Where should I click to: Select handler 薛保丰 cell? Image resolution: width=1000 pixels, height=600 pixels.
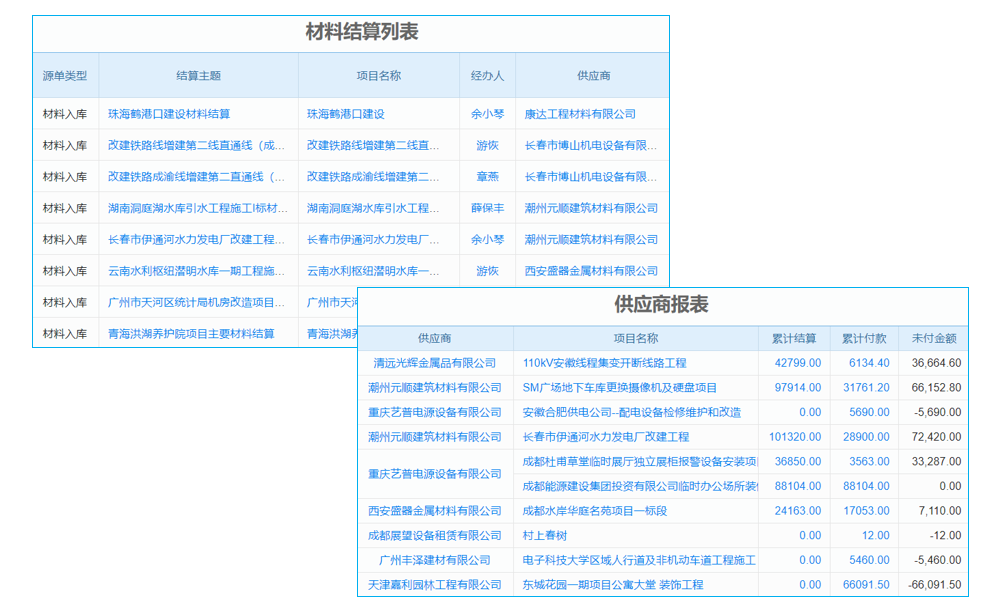[x=487, y=208]
